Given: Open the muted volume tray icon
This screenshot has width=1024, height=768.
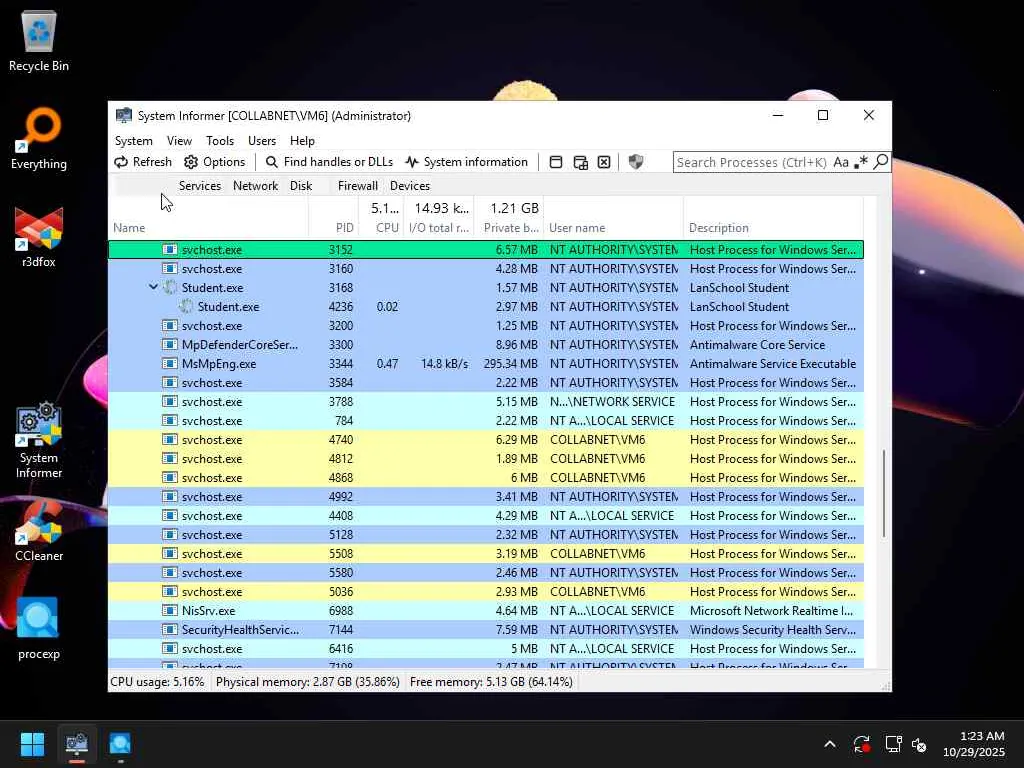Looking at the screenshot, I should pos(919,744).
